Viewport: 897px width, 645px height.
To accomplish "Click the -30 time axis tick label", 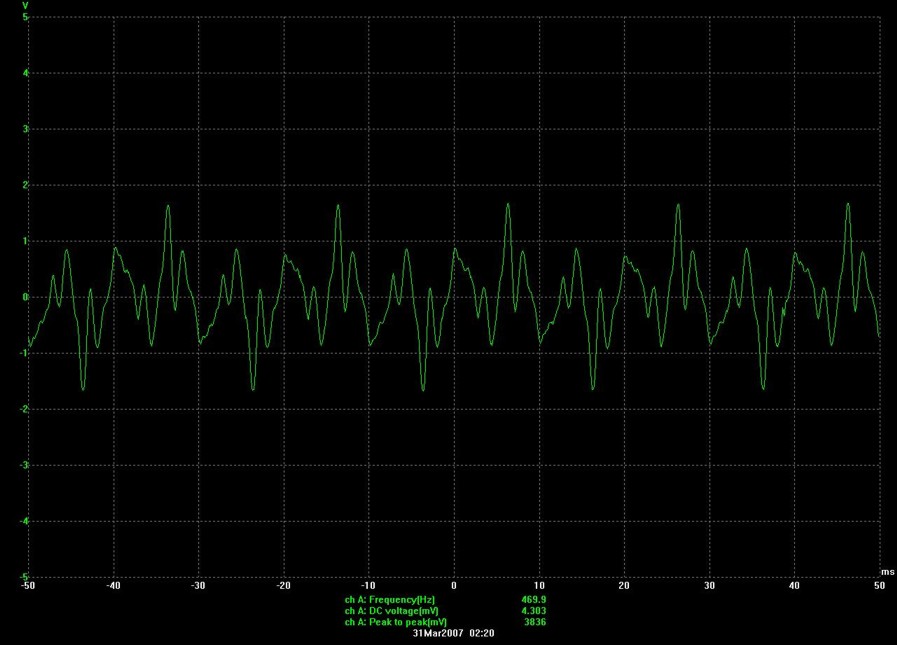I will pos(198,585).
